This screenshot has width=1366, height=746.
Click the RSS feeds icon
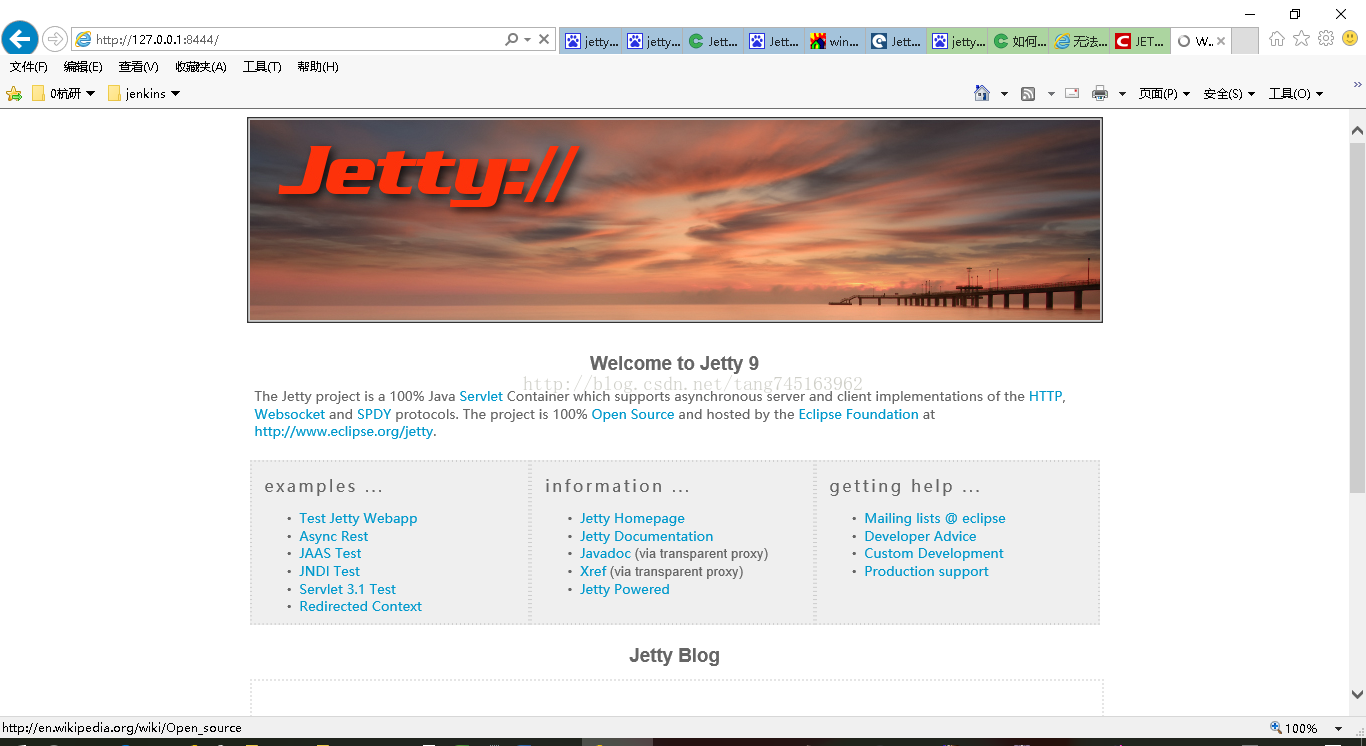click(1028, 94)
